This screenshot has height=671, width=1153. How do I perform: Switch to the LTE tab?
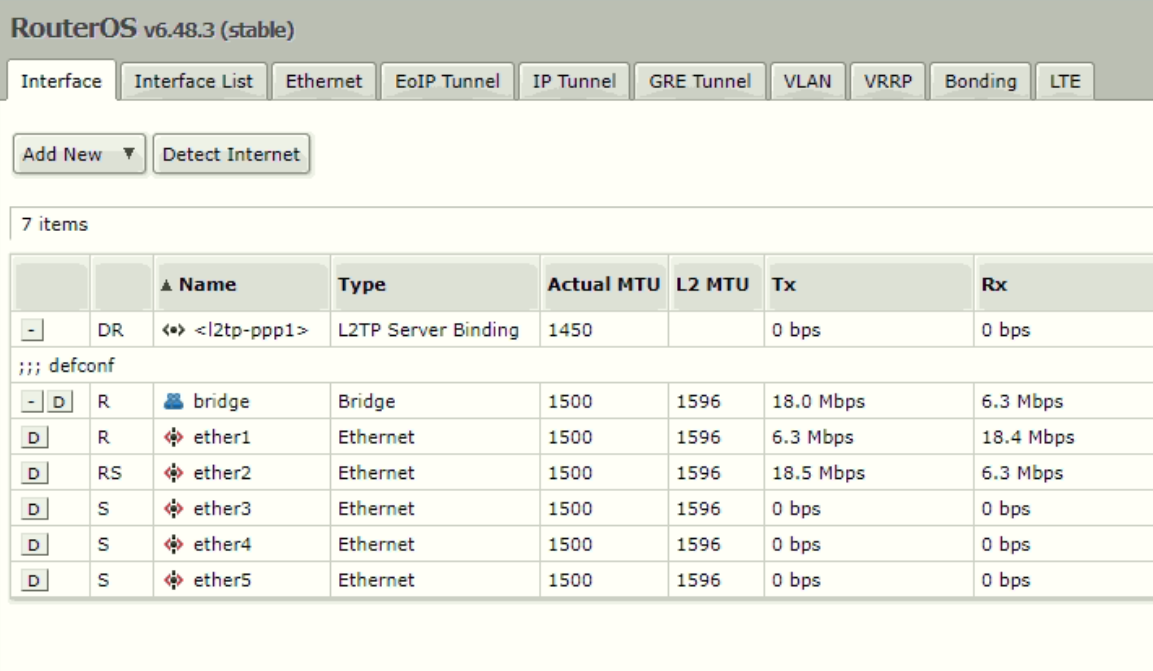pyautogui.click(x=1065, y=81)
